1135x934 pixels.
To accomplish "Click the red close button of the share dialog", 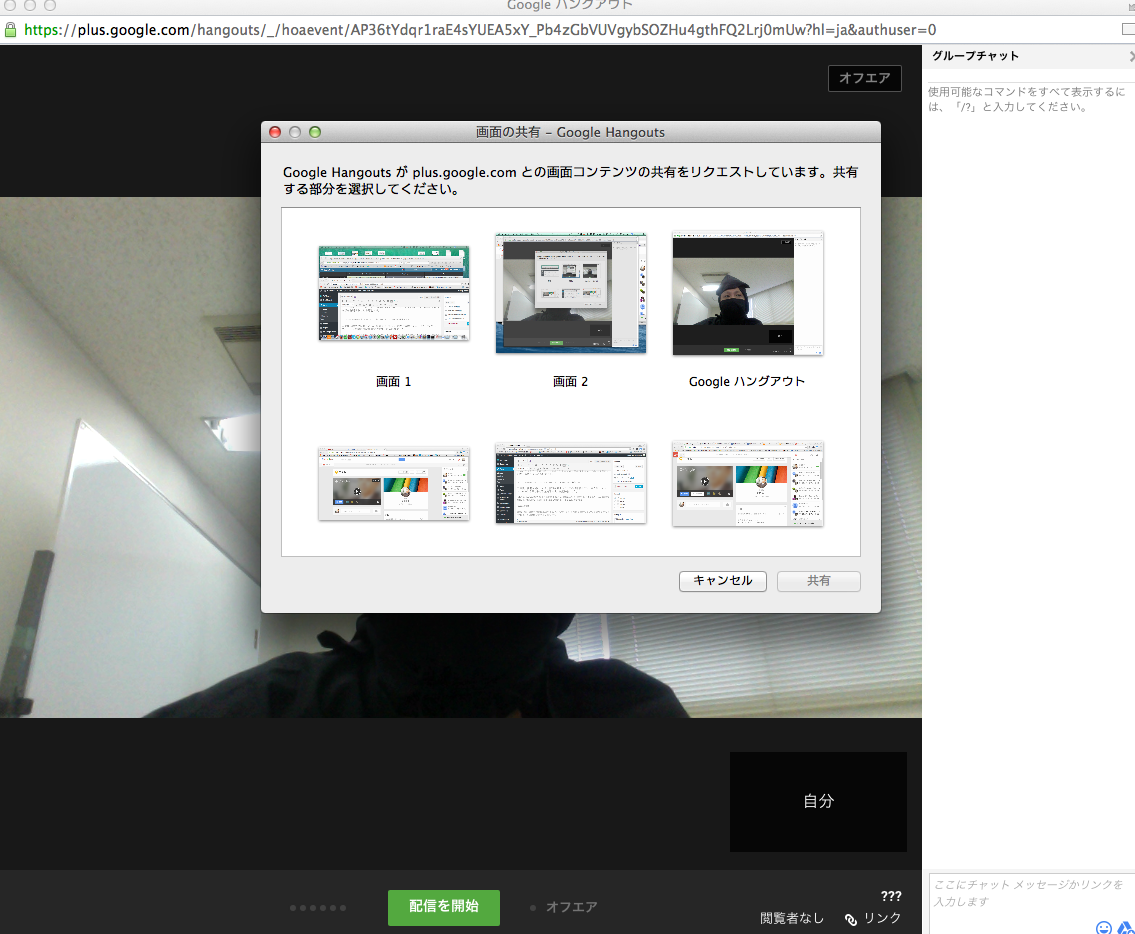I will click(x=275, y=132).
